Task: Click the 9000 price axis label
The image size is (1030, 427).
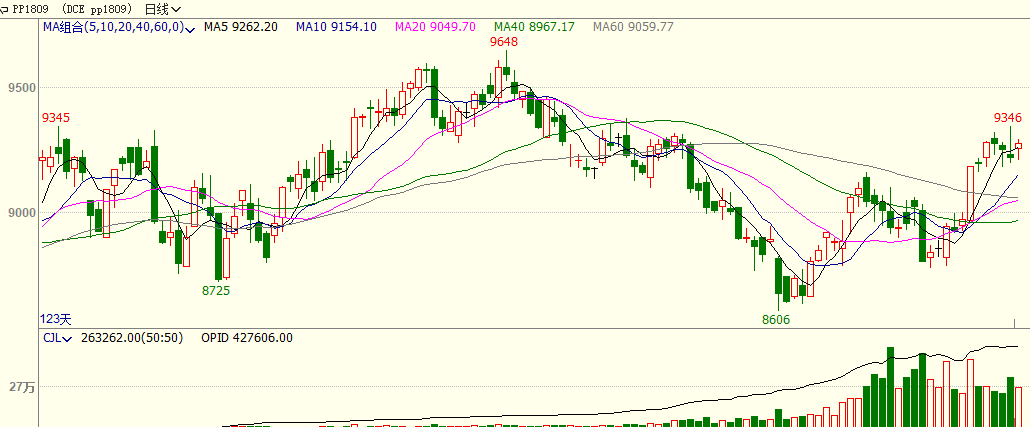Action: [x=20, y=213]
